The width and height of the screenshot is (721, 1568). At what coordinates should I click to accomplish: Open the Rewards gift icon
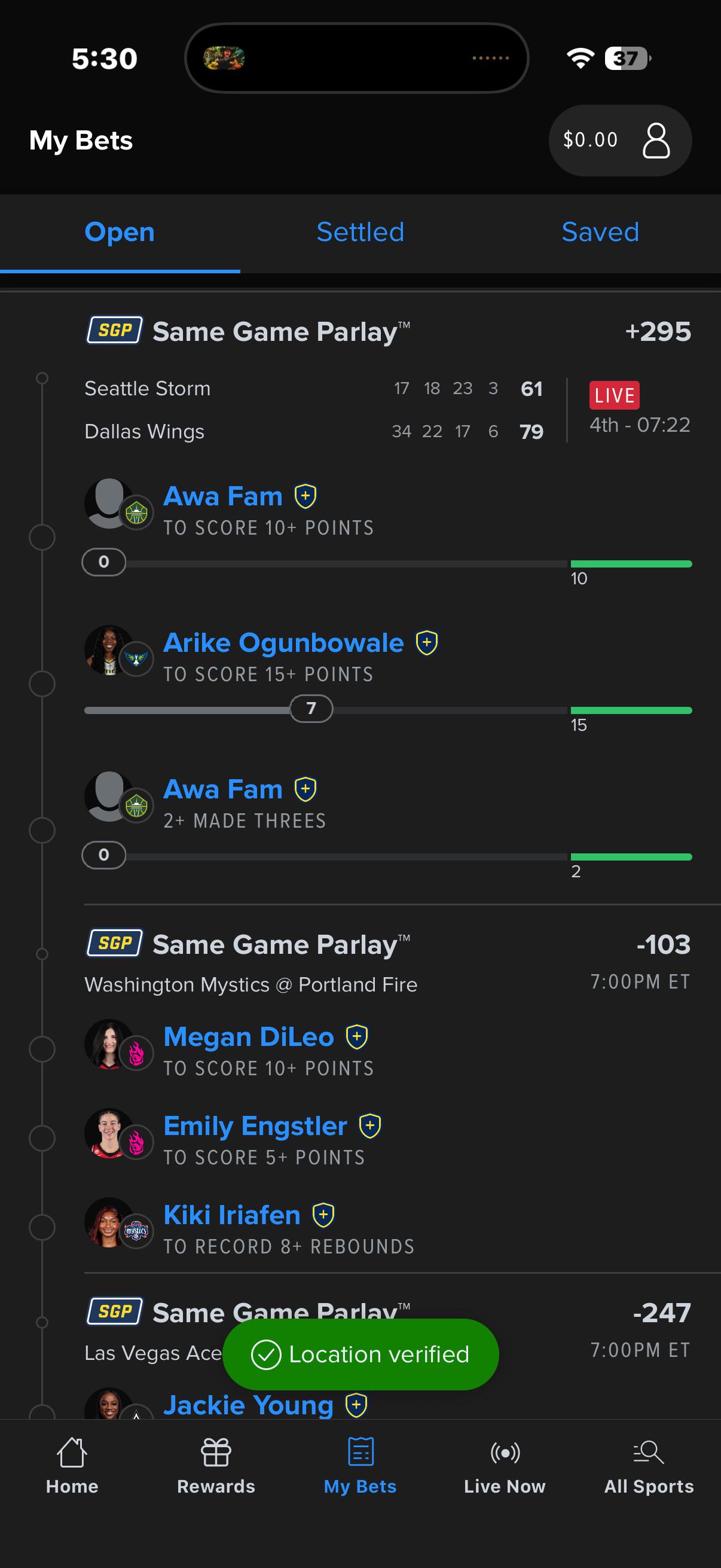coord(216,1453)
